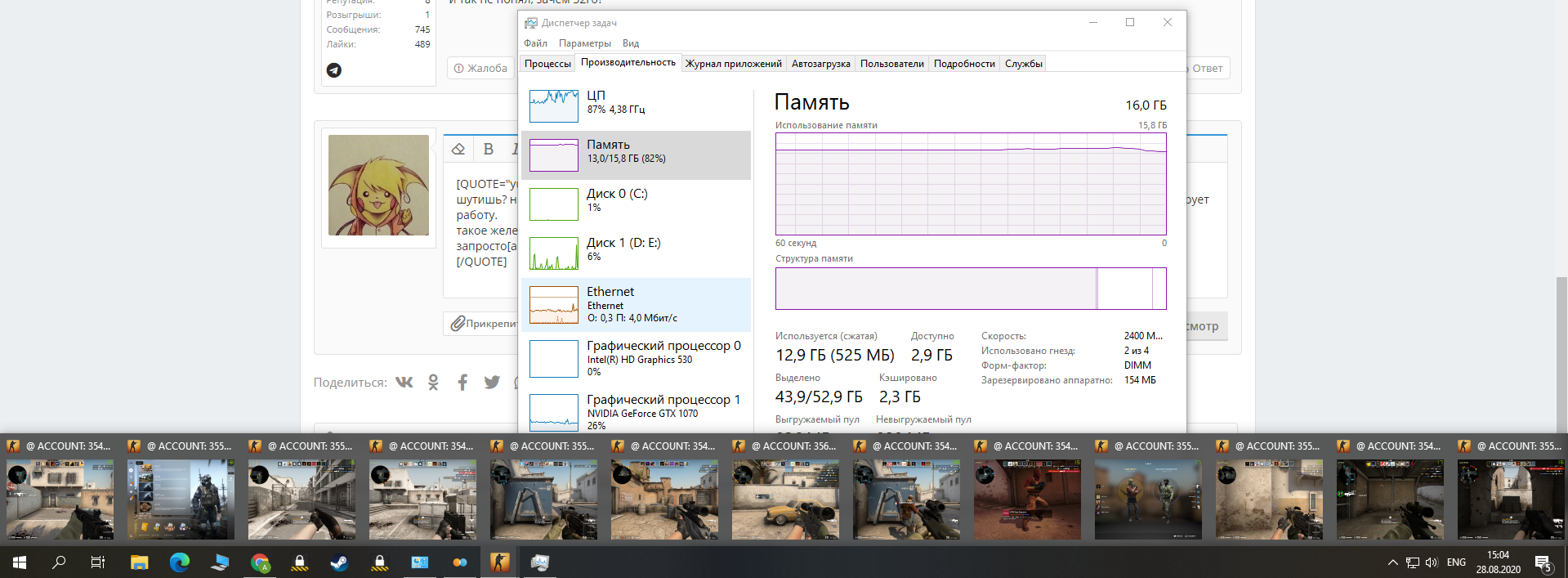Click the thumbnail showing two characters team selection
Screen dimensions: 1568x578
pos(1148,500)
